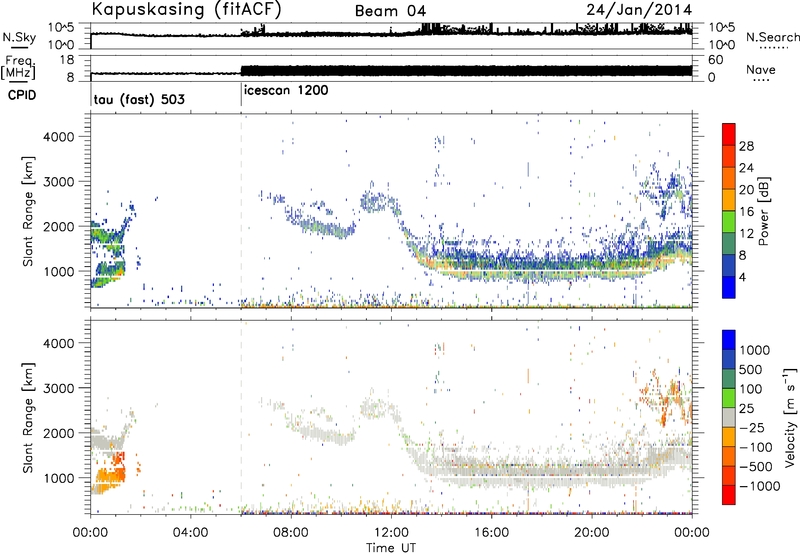Screen dimensions: 800x554
Task: Click the 'Kapuskasing (fitACF)' title text
Action: tap(186, 9)
